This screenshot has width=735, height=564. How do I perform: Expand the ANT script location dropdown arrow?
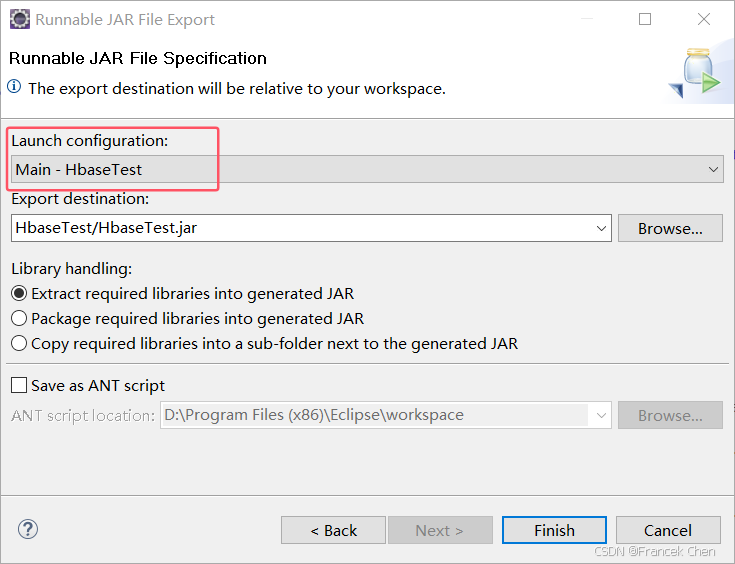click(x=602, y=415)
